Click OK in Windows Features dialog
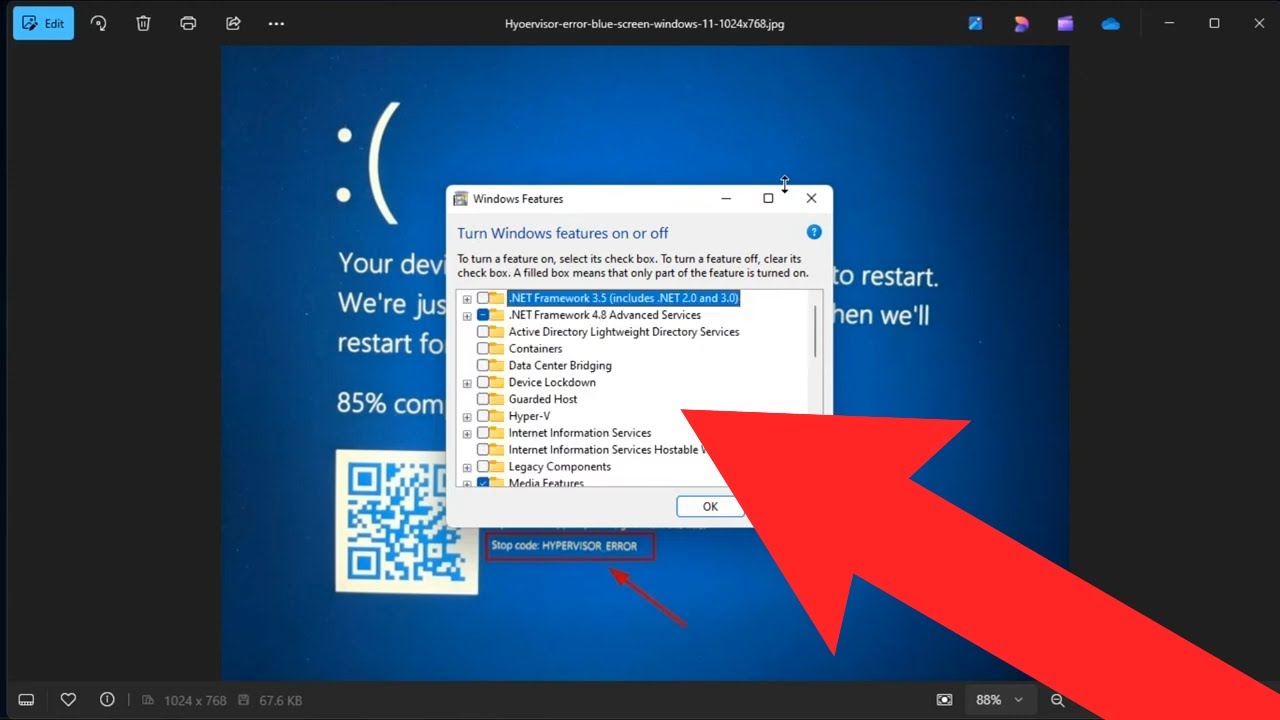Viewport: 1280px width, 720px height. [710, 506]
